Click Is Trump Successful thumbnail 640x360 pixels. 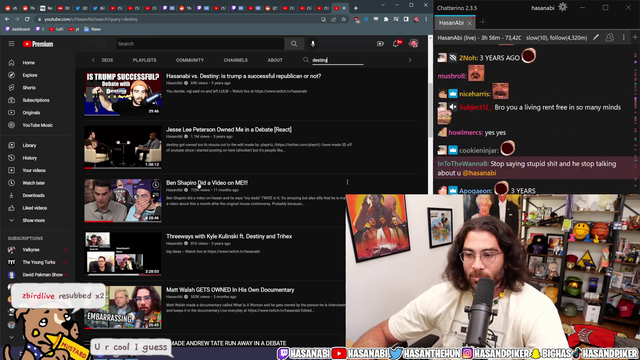tap(123, 94)
